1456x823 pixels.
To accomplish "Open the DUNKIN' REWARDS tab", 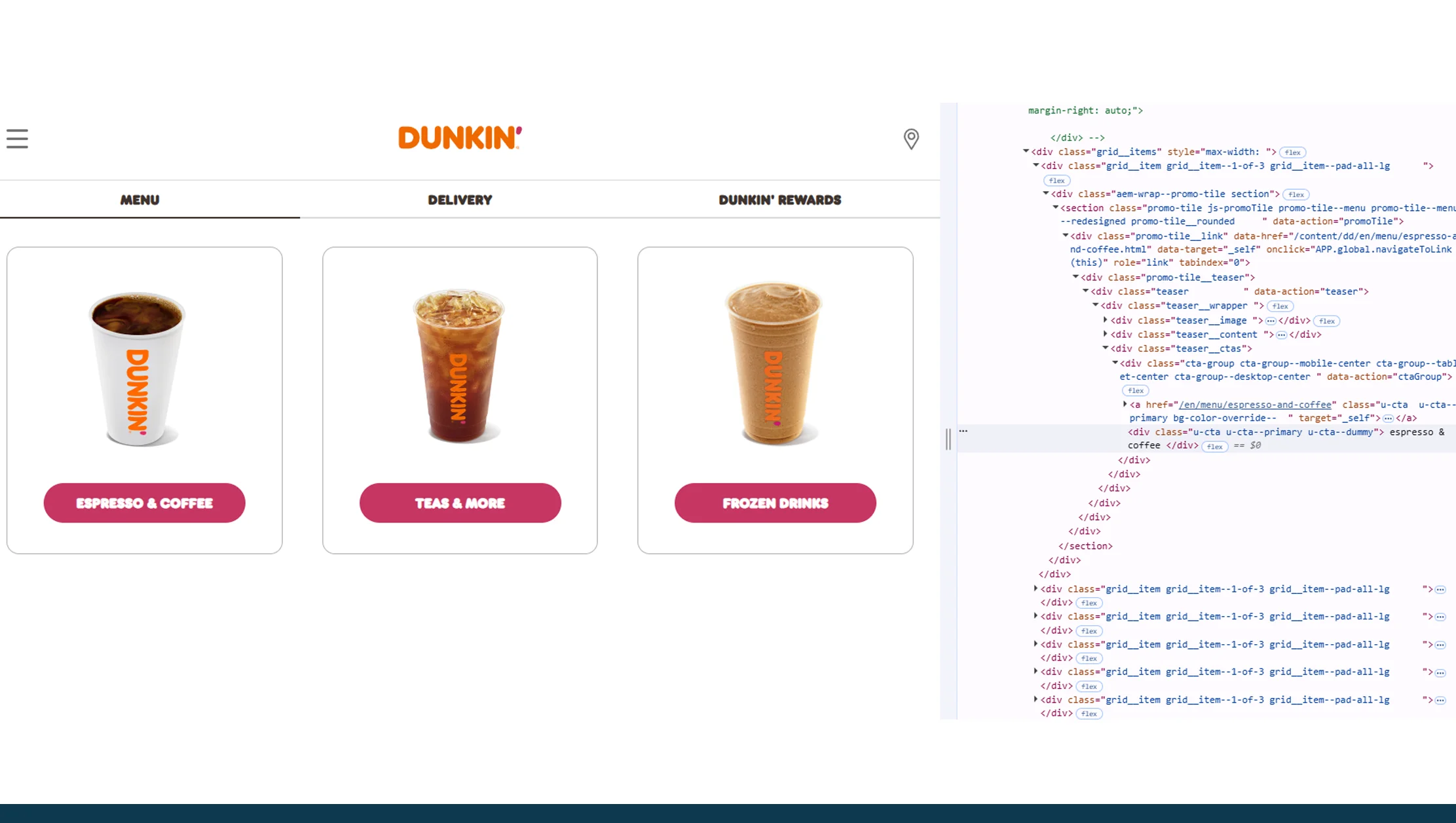I will (x=779, y=200).
